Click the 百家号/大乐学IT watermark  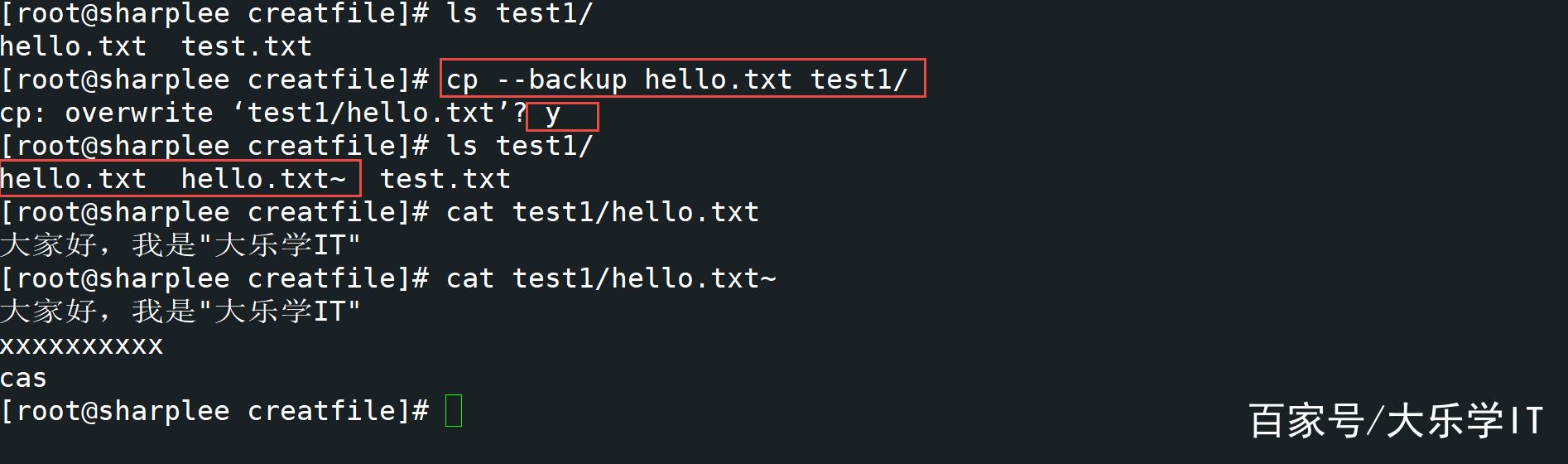click(x=1396, y=420)
